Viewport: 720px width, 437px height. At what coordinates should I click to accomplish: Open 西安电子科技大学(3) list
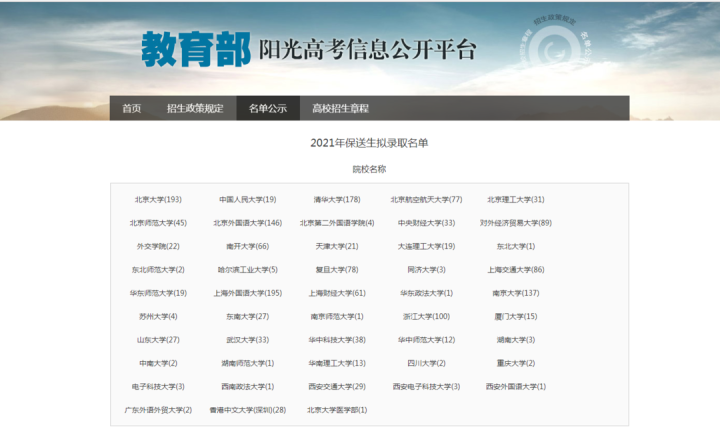tap(426, 387)
